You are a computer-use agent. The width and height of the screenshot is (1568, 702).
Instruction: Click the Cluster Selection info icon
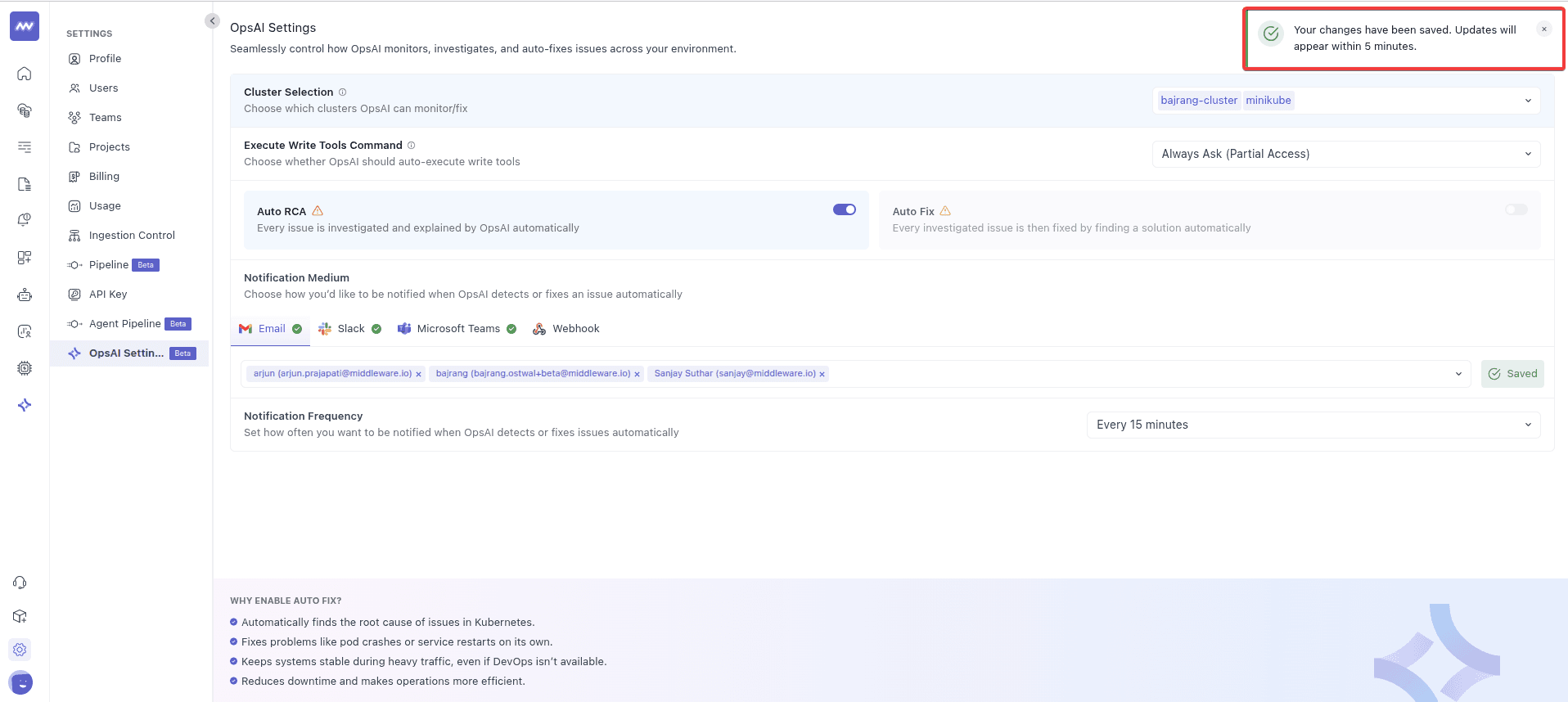343,92
